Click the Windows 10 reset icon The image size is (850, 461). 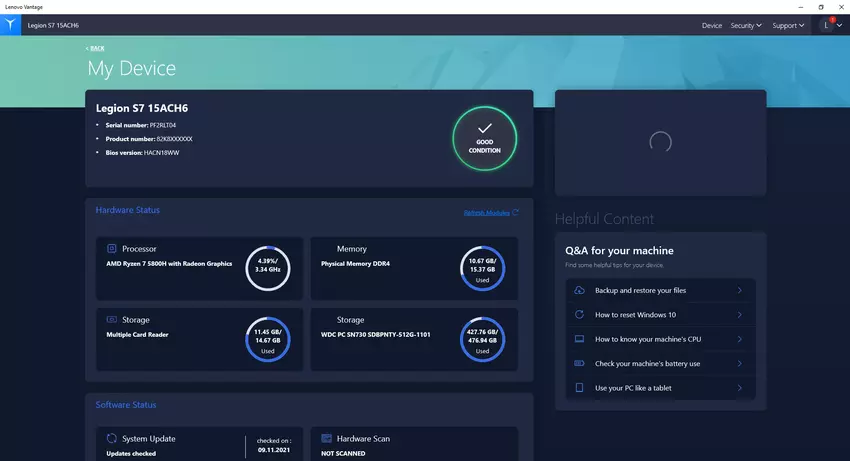pyautogui.click(x=579, y=314)
